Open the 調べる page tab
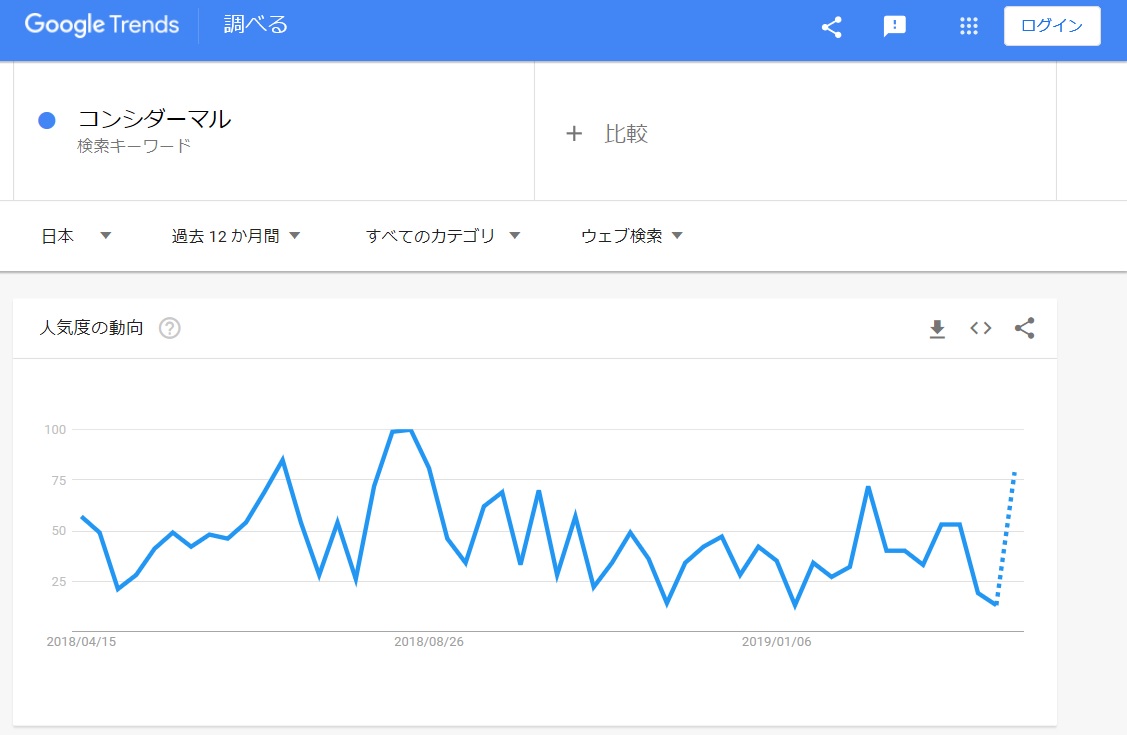The image size is (1127, 735). [x=256, y=25]
